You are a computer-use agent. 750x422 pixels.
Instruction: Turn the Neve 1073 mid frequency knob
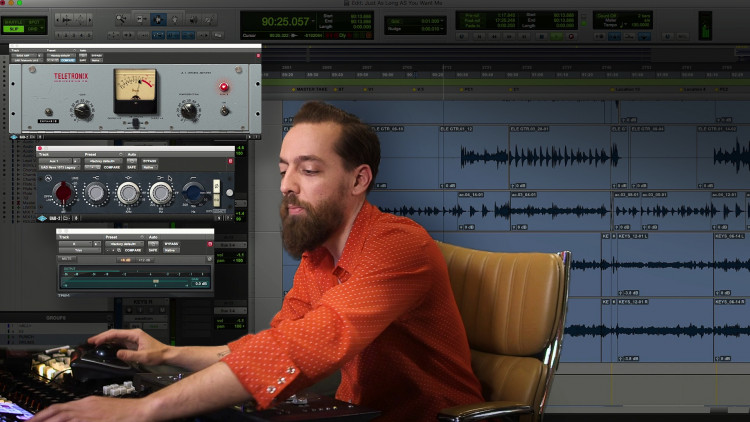129,193
